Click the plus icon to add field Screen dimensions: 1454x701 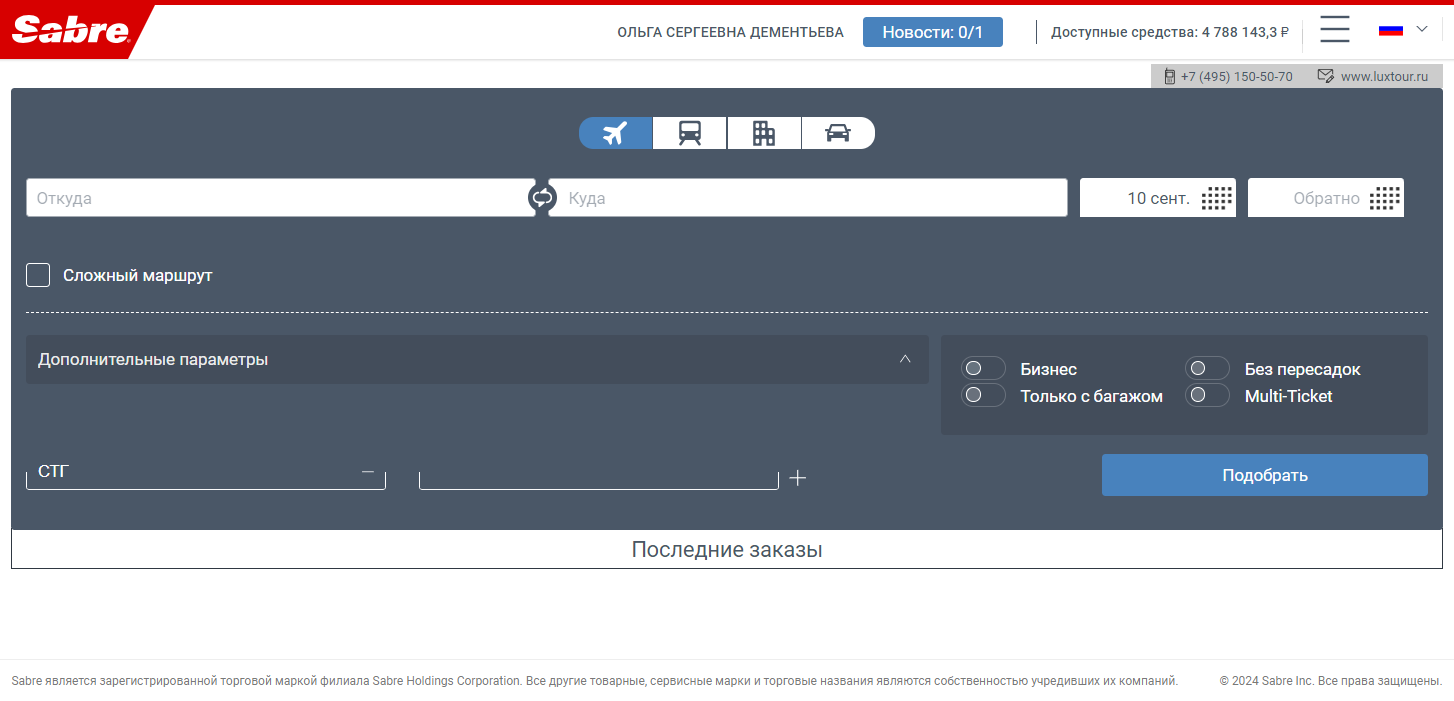(x=797, y=478)
